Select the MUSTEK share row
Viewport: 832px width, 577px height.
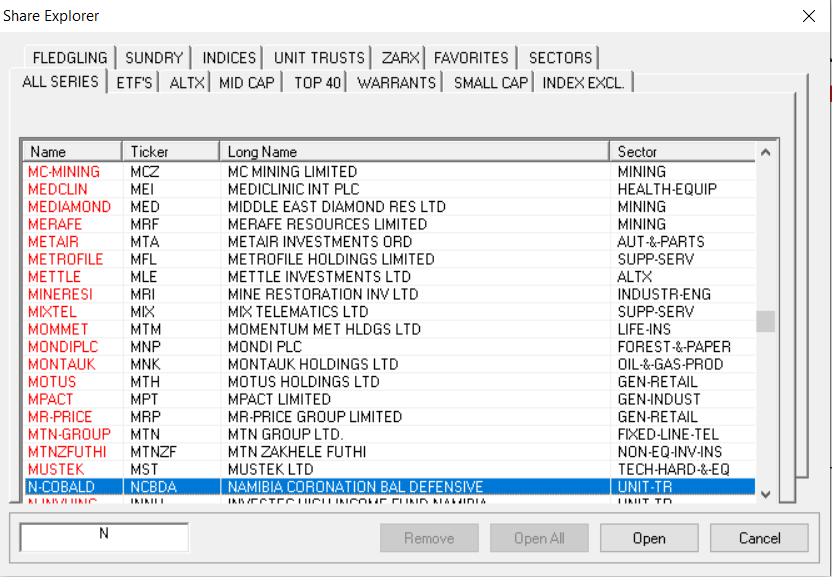coord(390,469)
